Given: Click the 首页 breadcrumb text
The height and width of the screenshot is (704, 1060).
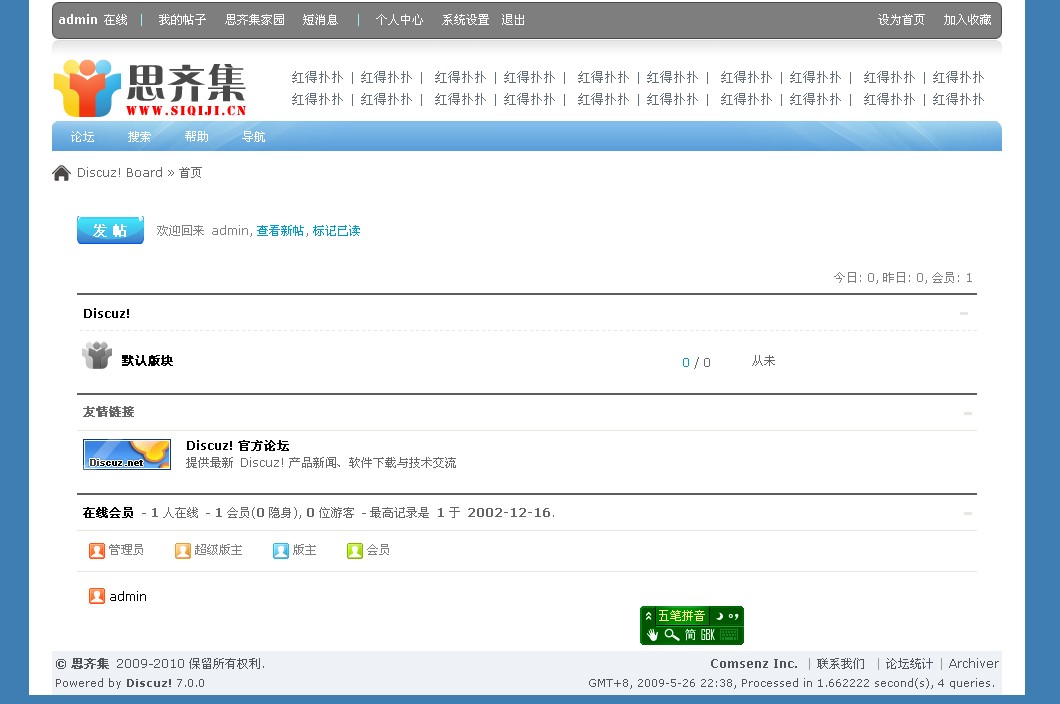Looking at the screenshot, I should click(191, 172).
